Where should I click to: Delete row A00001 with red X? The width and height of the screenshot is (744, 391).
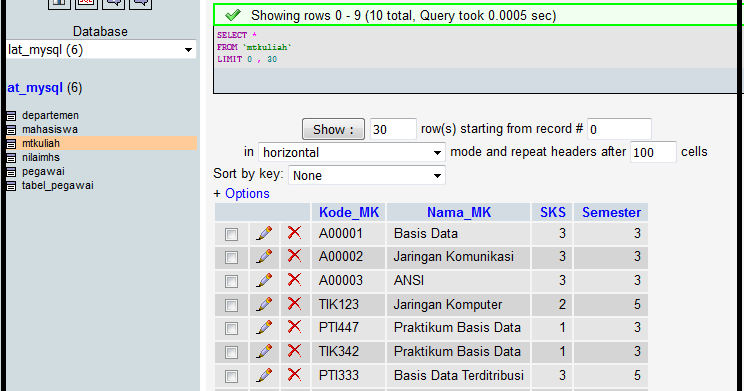(x=294, y=233)
